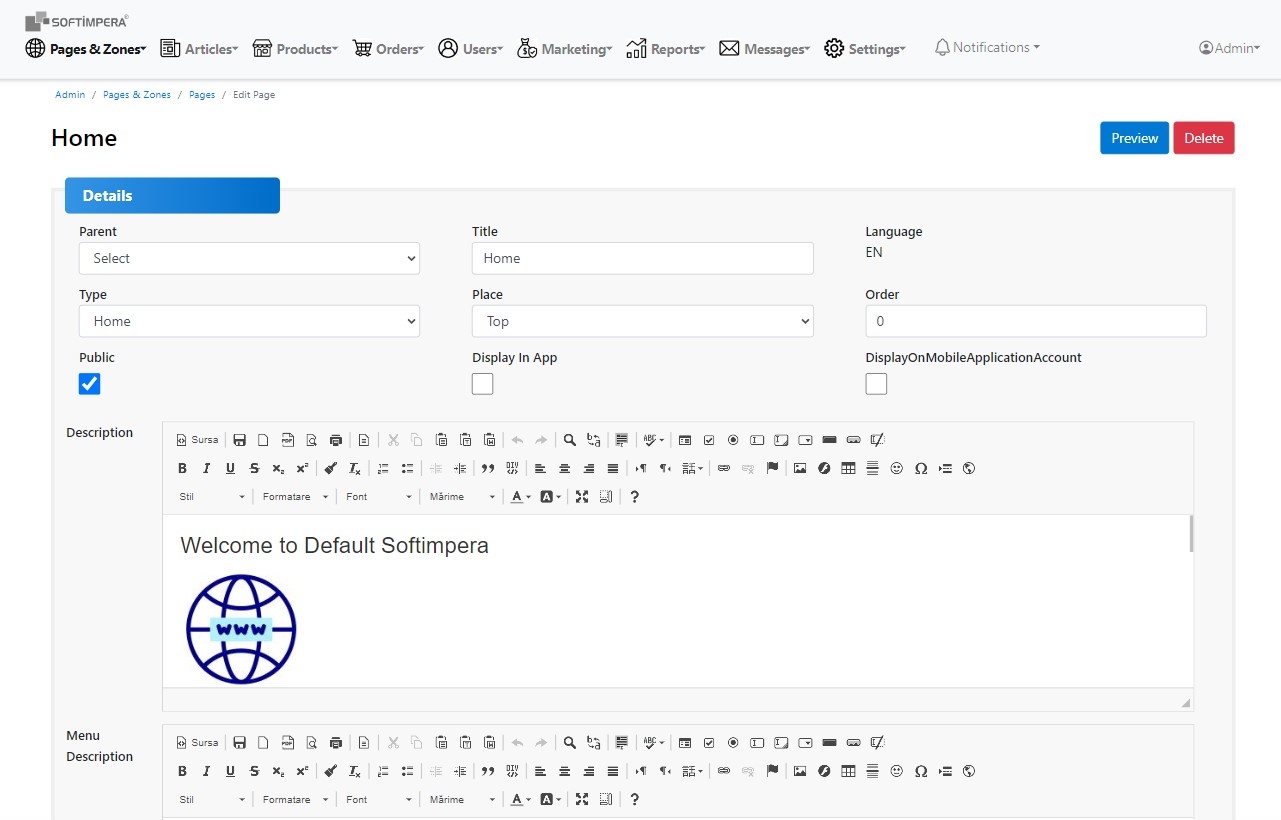This screenshot has width=1281, height=820.
Task: Select the Details tab
Action: [x=172, y=196]
